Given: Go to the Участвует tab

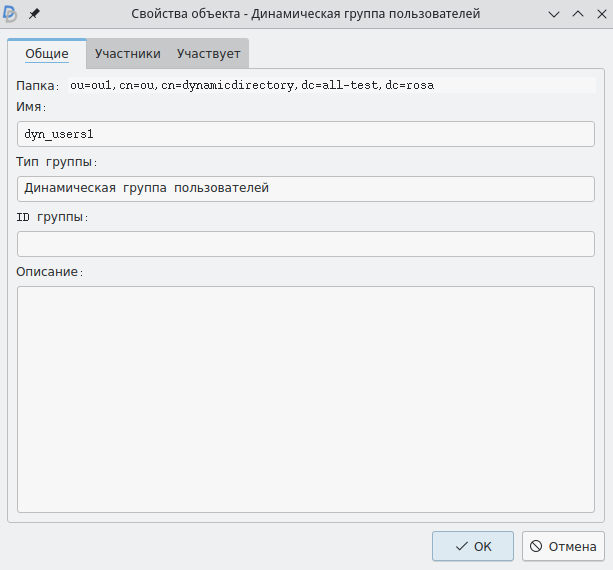Looking at the screenshot, I should pos(208,53).
